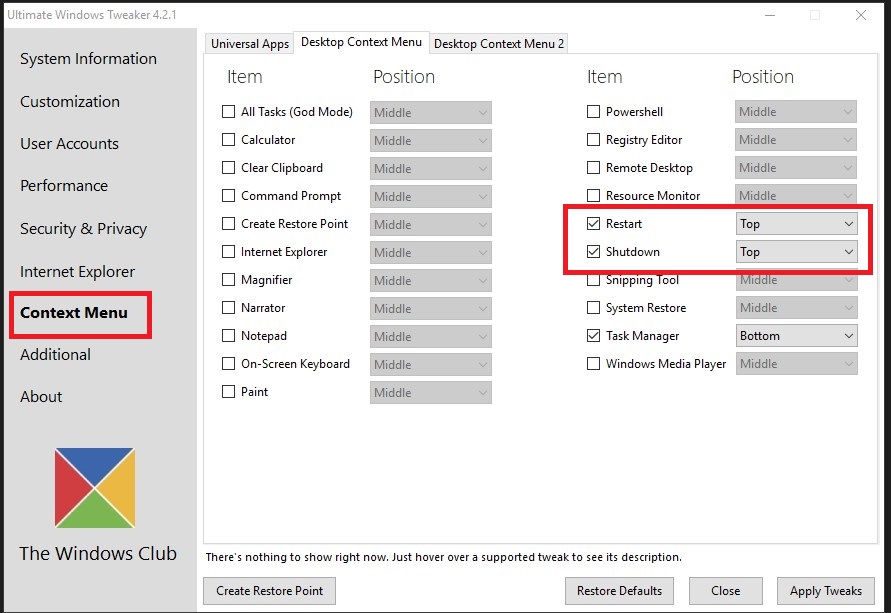Open the Powershell position dropdown
Screen dimensions: 891x613
796,112
